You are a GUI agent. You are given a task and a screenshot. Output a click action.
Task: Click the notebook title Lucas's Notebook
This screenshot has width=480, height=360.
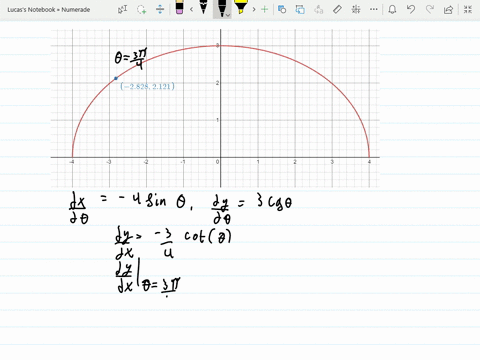point(49,10)
